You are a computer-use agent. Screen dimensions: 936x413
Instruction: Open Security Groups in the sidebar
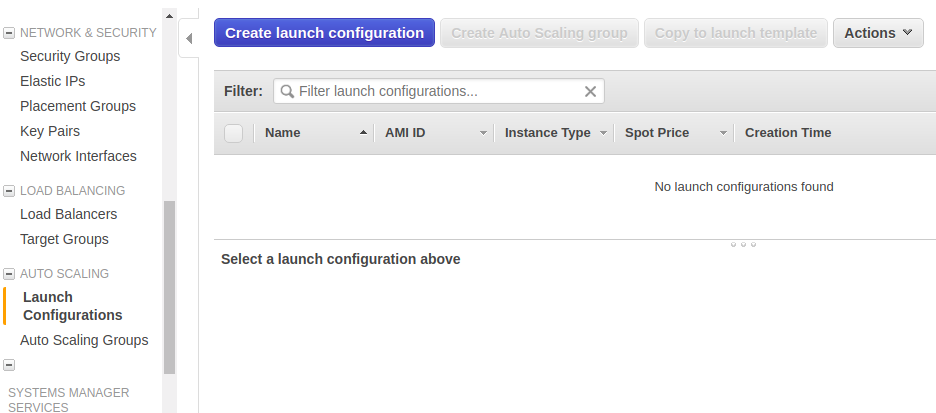(x=70, y=56)
